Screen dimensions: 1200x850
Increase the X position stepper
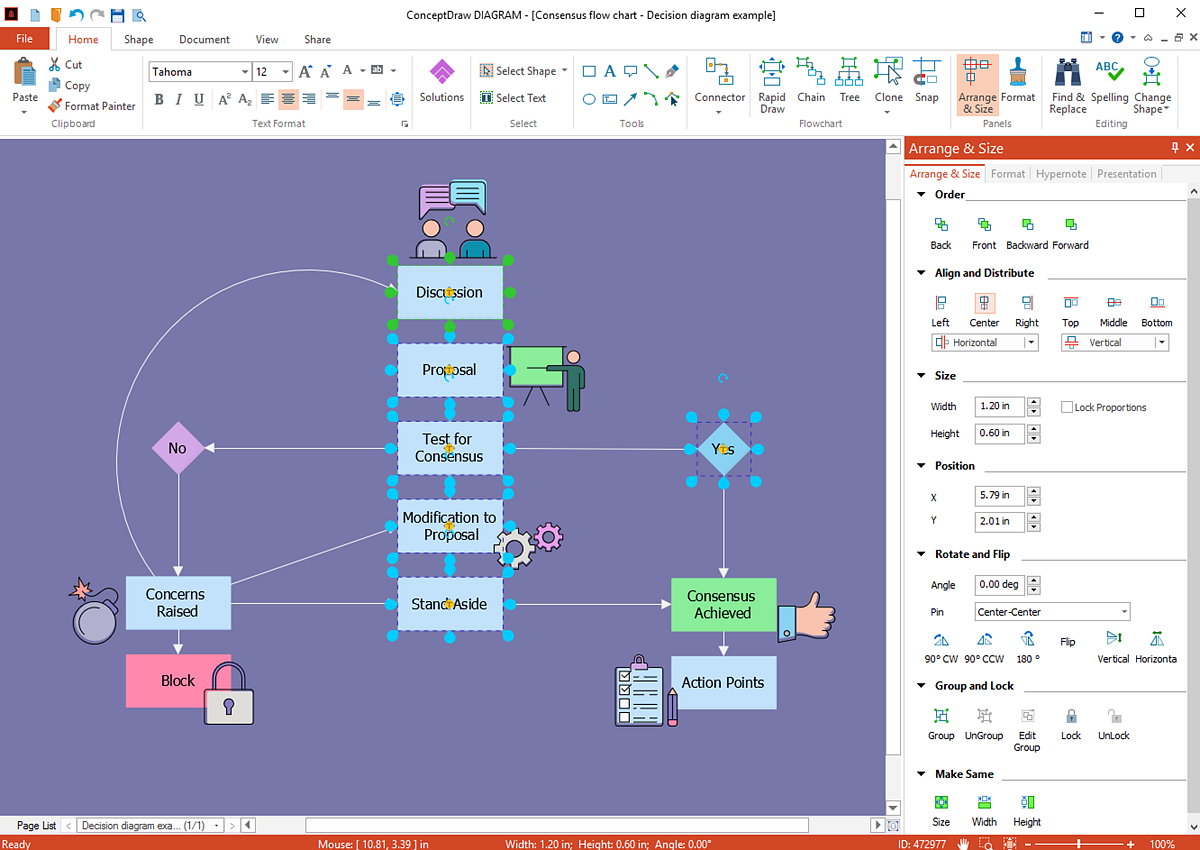click(1034, 491)
